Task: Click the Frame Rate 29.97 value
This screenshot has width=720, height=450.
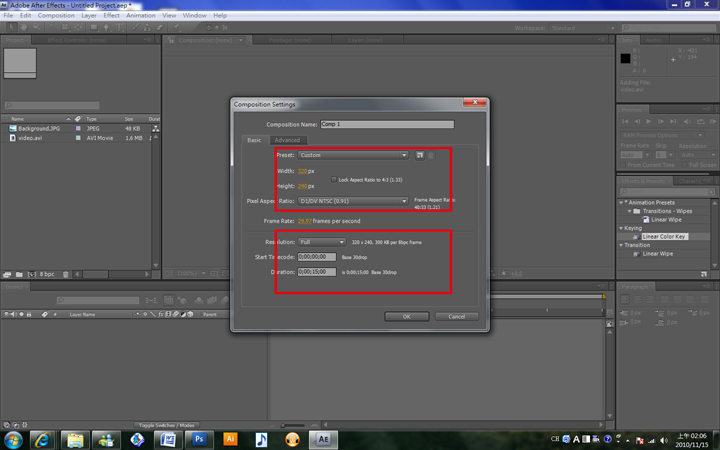Action: (304, 221)
